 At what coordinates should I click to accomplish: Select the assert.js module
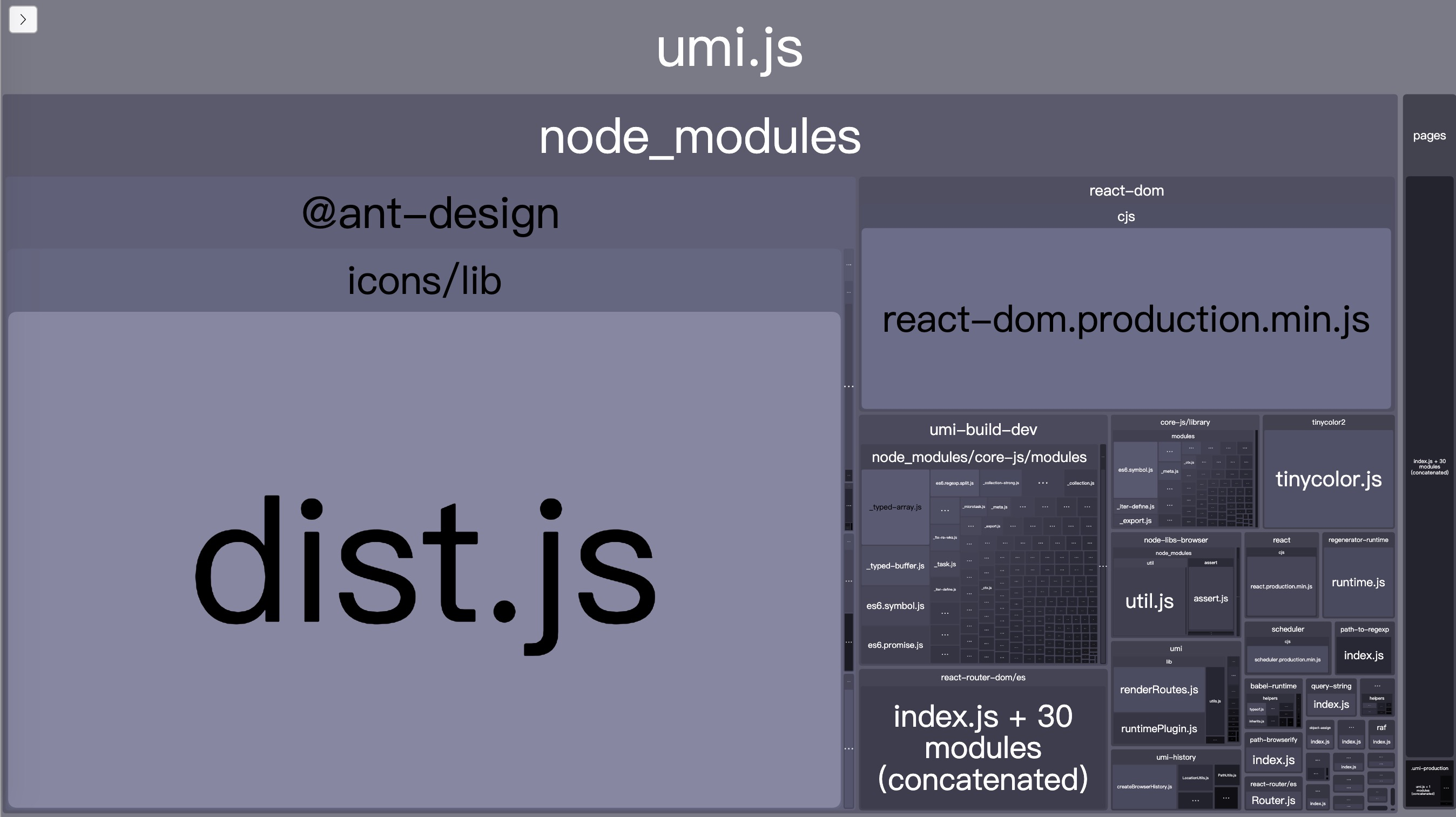(x=1210, y=598)
